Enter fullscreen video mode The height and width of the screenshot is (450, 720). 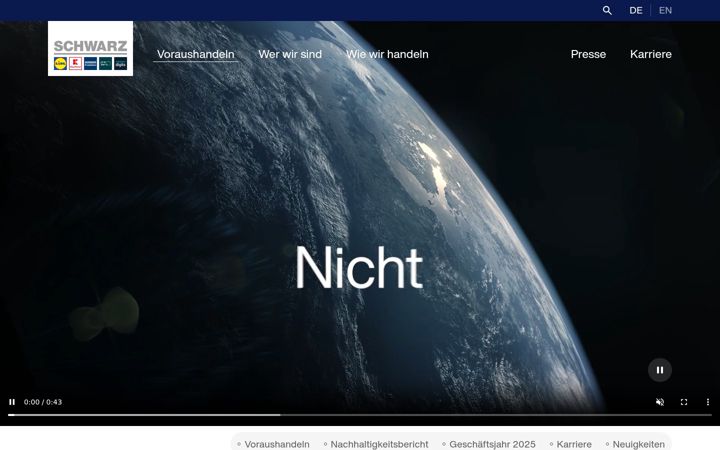684,402
